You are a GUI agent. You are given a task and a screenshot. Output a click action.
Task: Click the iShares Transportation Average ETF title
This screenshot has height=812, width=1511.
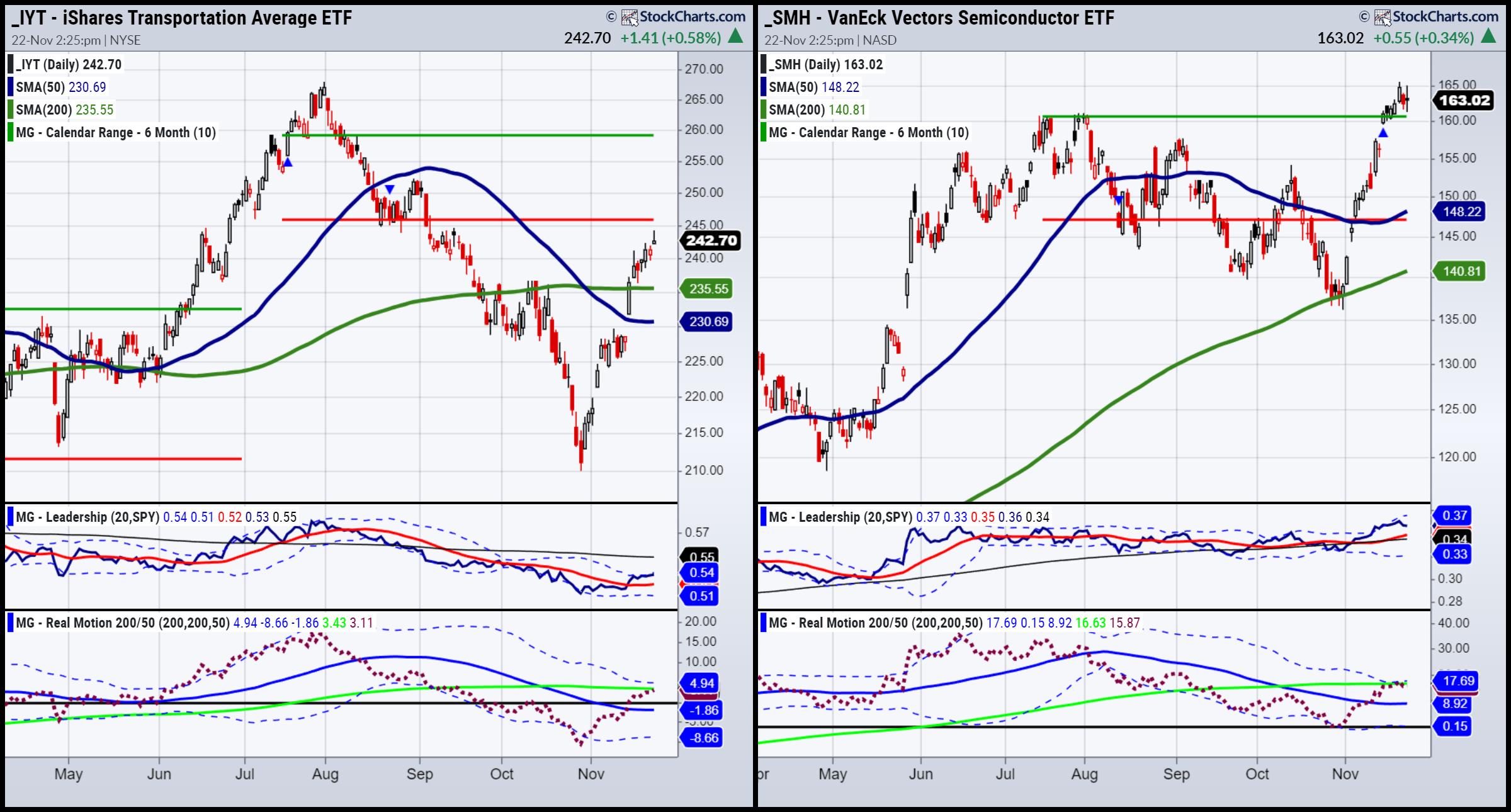click(182, 18)
